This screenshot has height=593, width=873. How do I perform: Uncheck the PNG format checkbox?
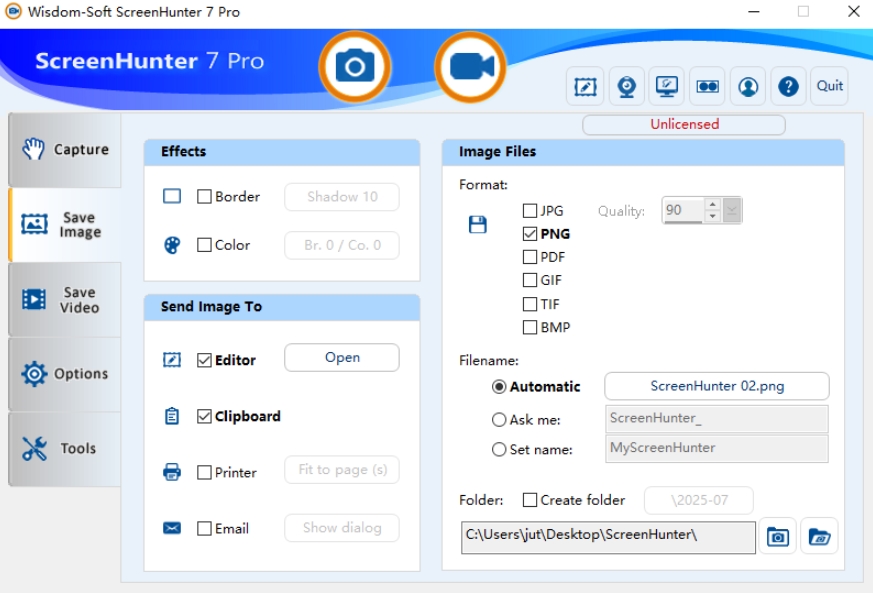[x=530, y=234]
